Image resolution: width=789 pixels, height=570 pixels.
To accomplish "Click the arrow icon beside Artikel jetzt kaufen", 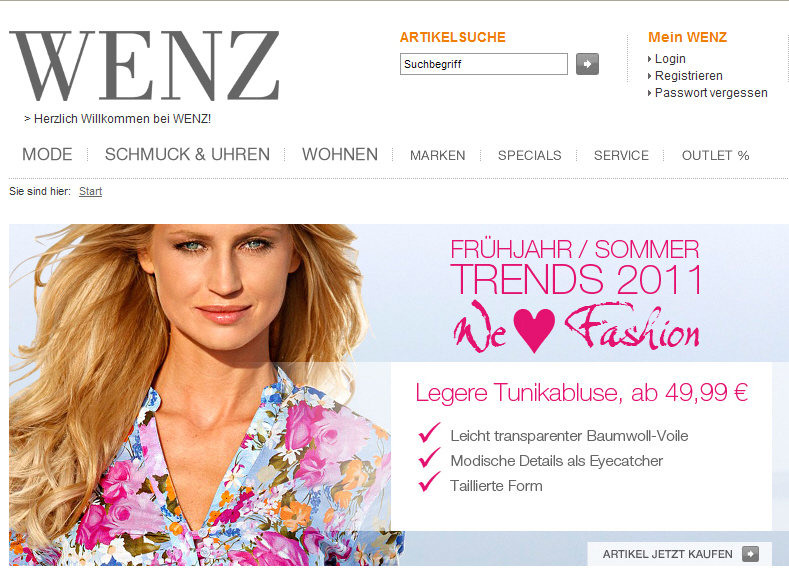I will (x=750, y=554).
